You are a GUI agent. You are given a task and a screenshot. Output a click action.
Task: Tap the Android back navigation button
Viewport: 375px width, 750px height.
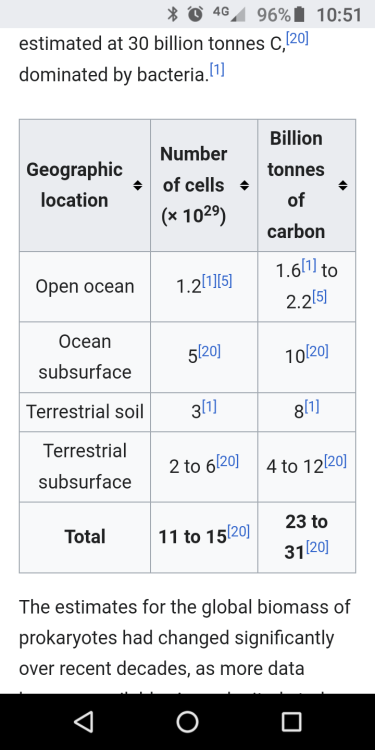click(x=84, y=721)
